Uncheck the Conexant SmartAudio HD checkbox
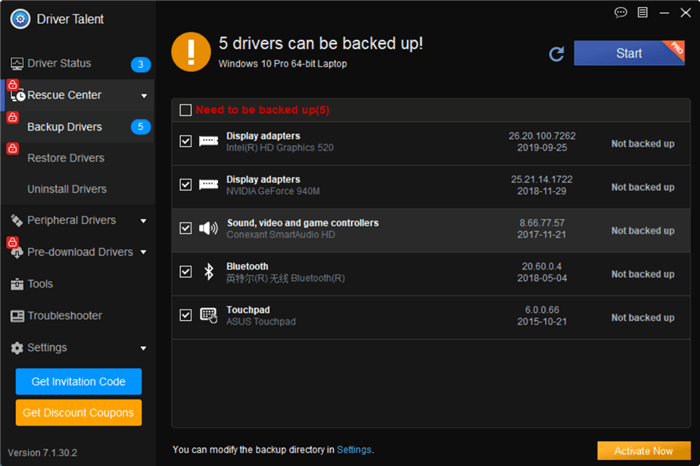700x466 pixels. pyautogui.click(x=185, y=228)
